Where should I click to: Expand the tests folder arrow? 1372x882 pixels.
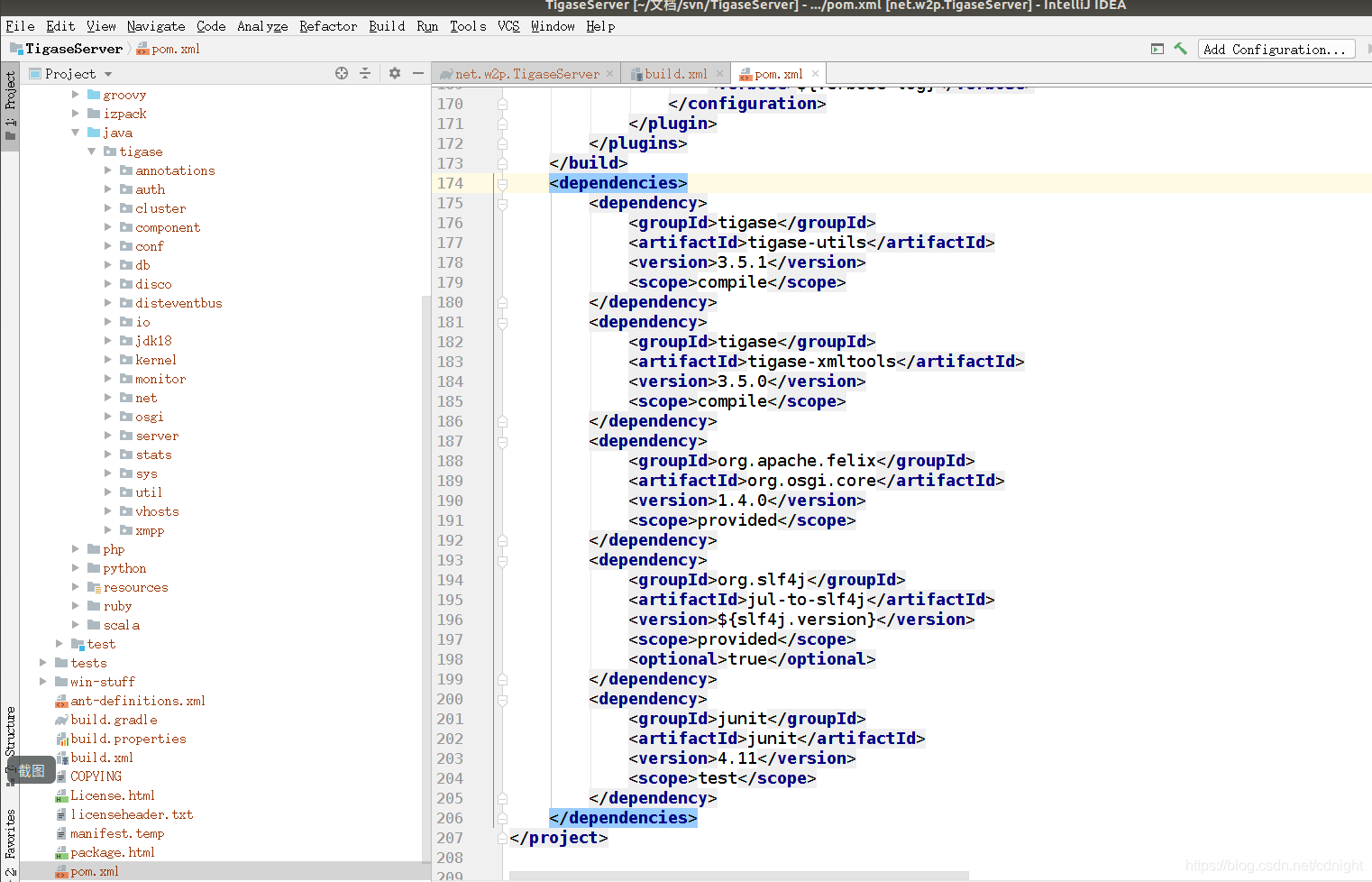pyautogui.click(x=43, y=663)
